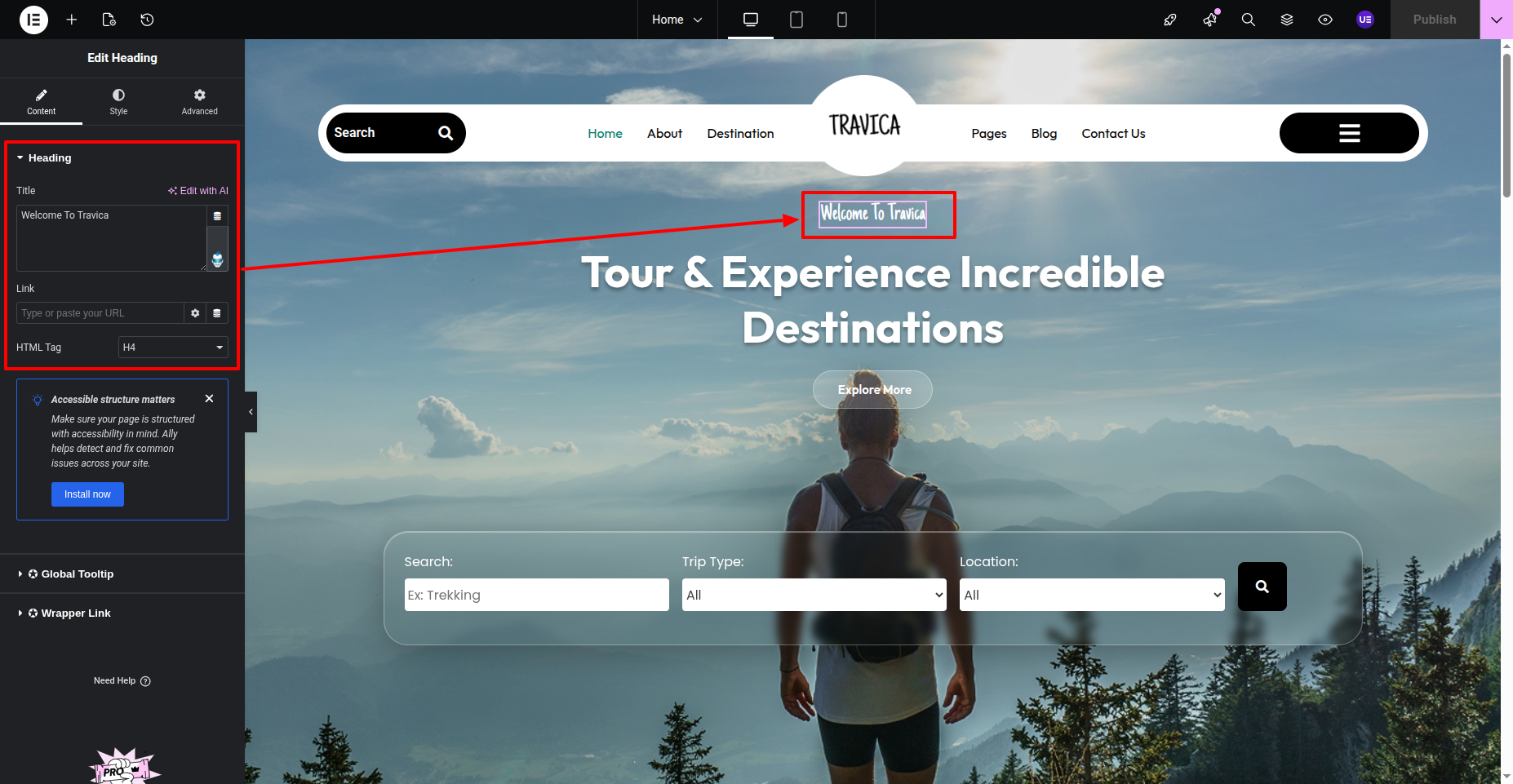
Task: Expand the Wrapper Link section
Action: (x=75, y=613)
